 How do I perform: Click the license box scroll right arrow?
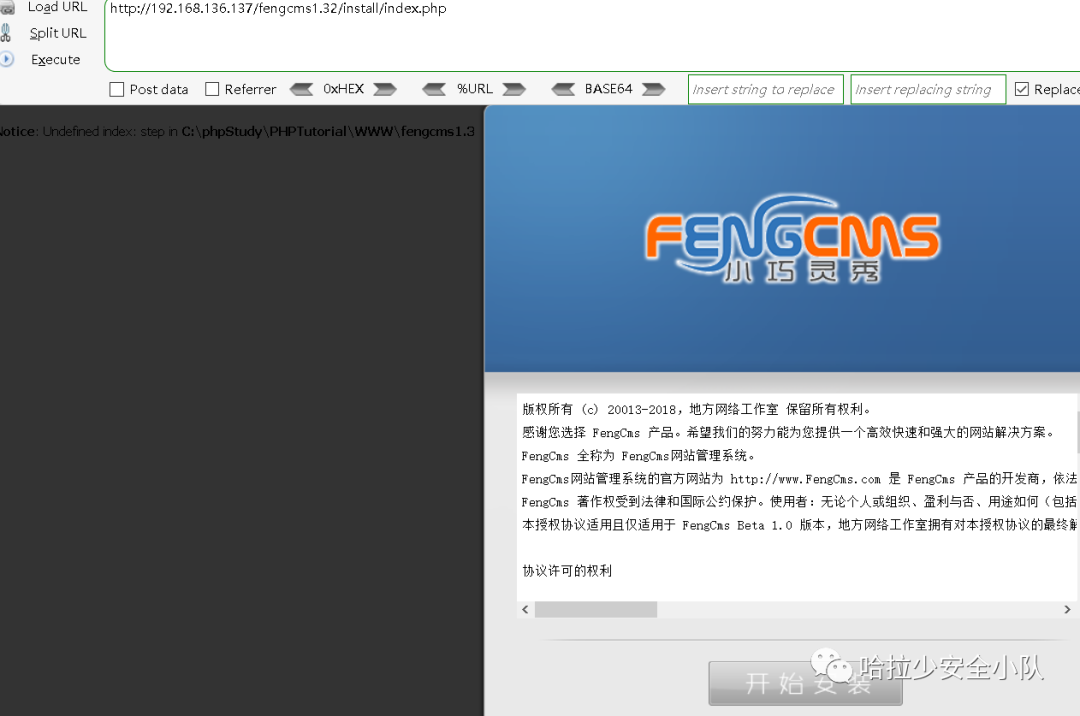click(x=1068, y=609)
